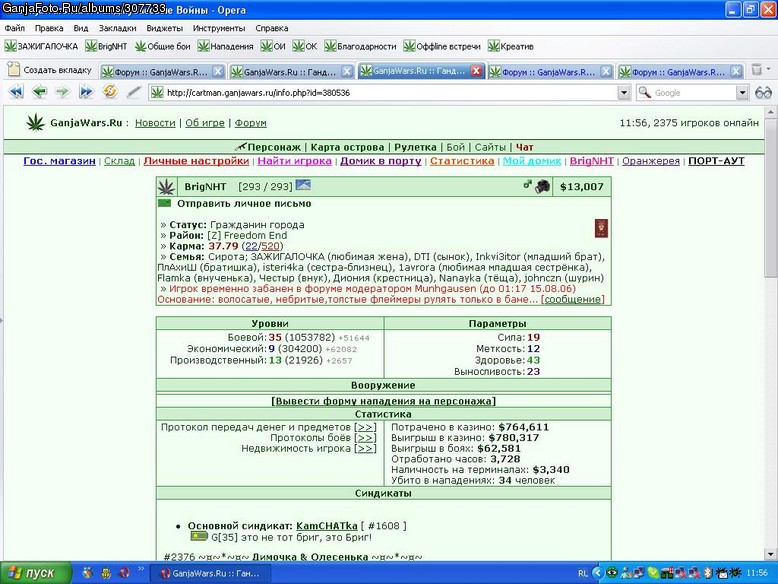This screenshot has height=584, width=778.
Task: Click GanjaWars.Ru taskbar button
Action: (210, 573)
